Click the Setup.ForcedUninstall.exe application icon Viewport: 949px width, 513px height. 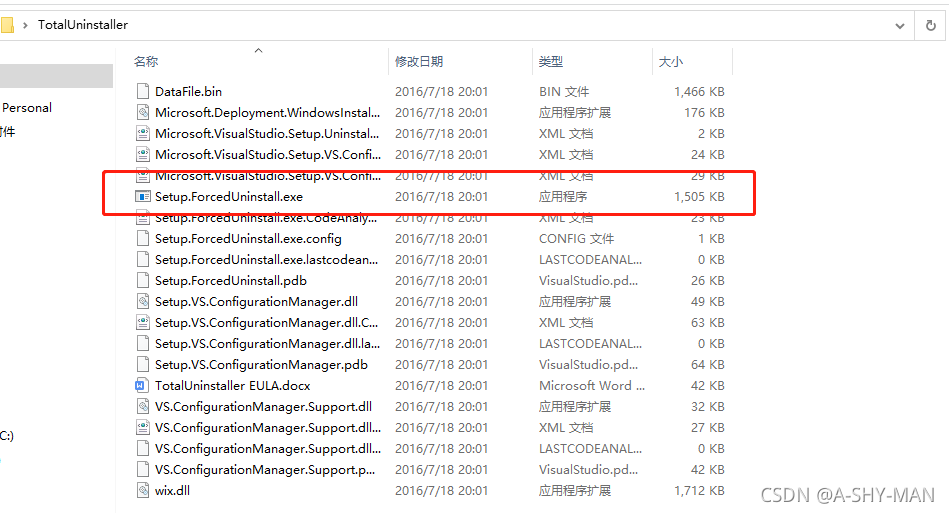143,197
